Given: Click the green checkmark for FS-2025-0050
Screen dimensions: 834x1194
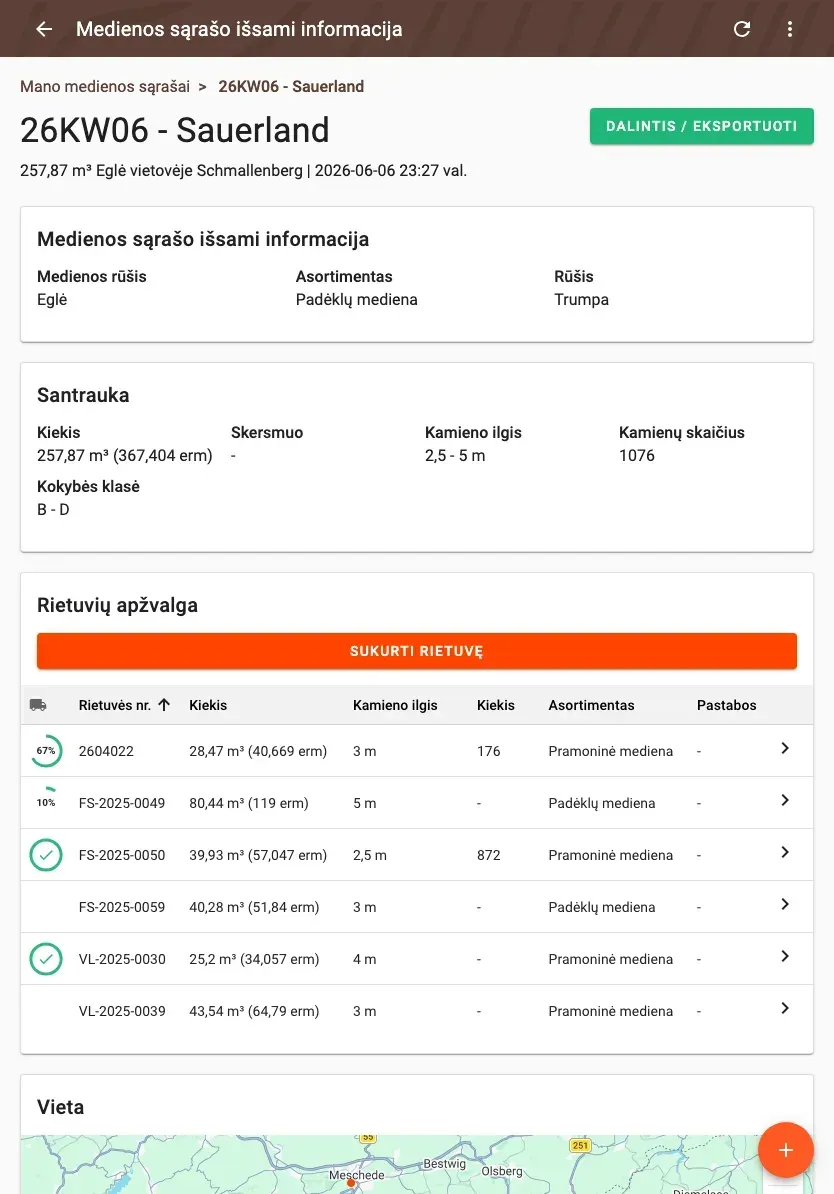Looking at the screenshot, I should (x=46, y=855).
